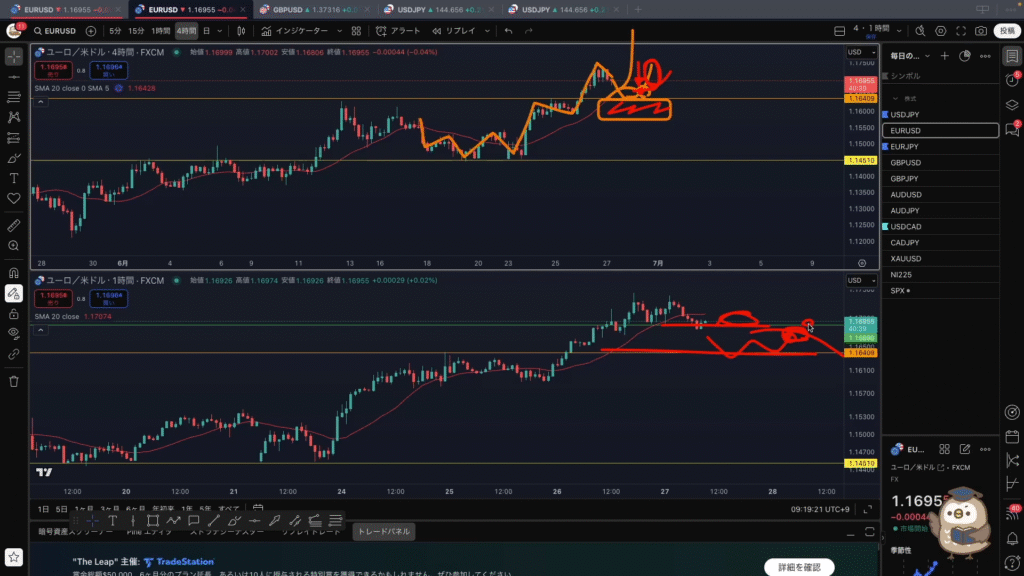Screen dimensions: 1024x576
Task: Collapse the watchlist section chevron above USDJPY
Action: coord(895,99)
